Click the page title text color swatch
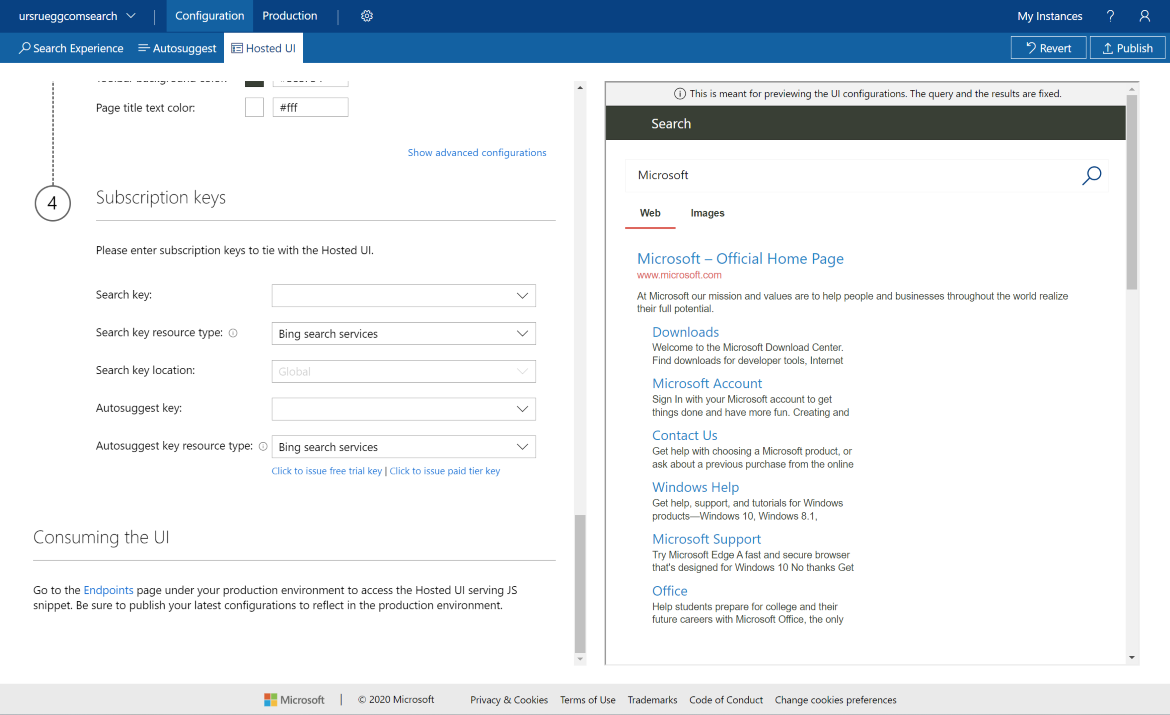1170x715 pixels. 254,107
